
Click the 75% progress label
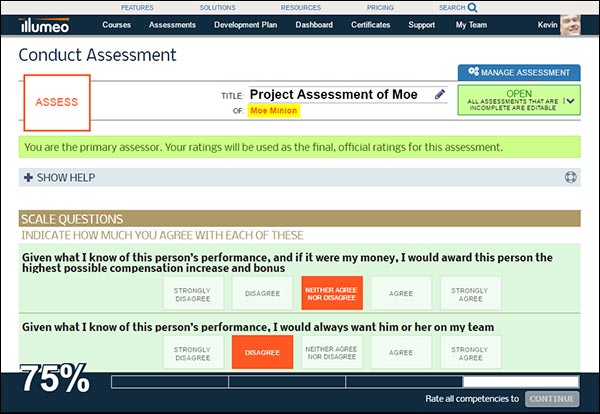coord(55,378)
